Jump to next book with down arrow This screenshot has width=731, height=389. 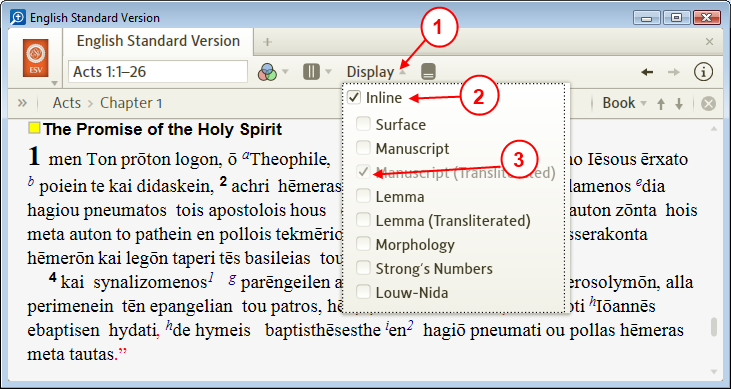(x=679, y=104)
